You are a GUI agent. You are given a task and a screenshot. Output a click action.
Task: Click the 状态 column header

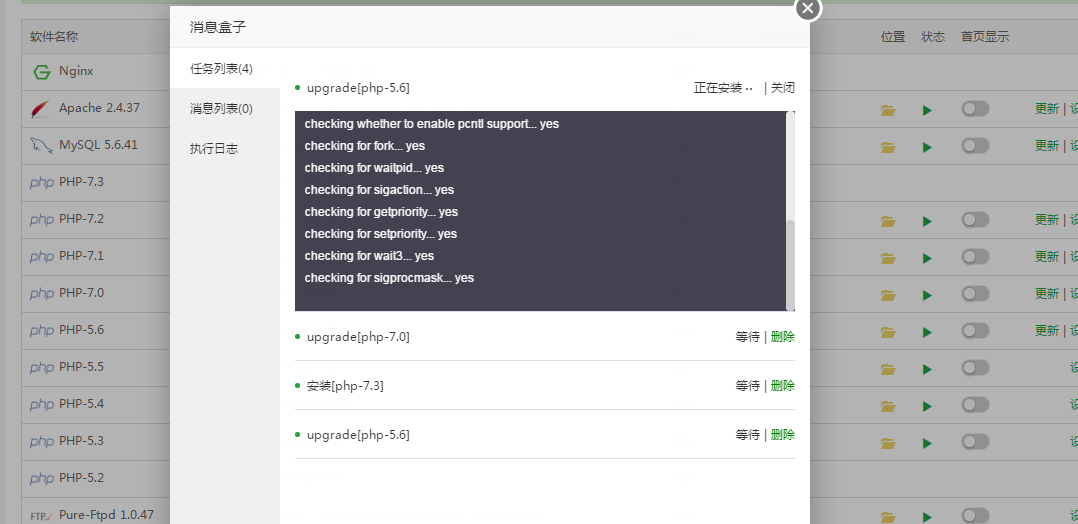933,36
